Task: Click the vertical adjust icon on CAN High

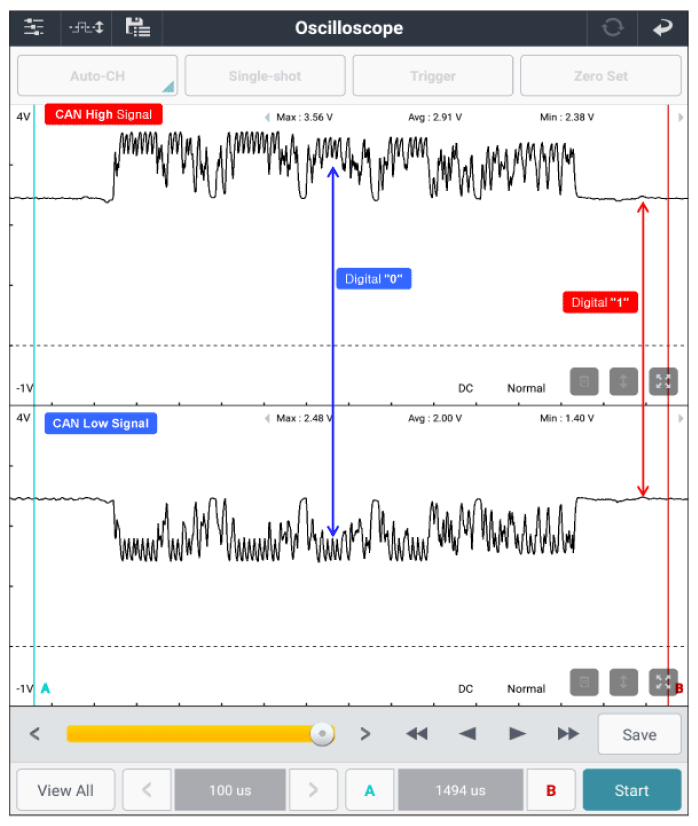Action: tap(624, 381)
